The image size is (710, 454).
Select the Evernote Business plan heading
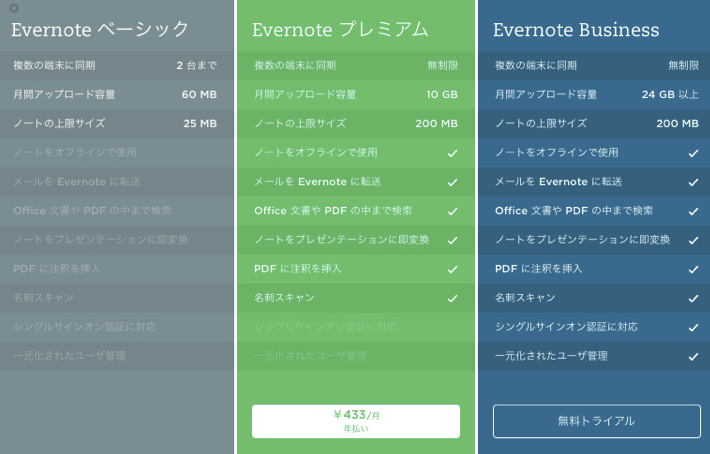576,30
